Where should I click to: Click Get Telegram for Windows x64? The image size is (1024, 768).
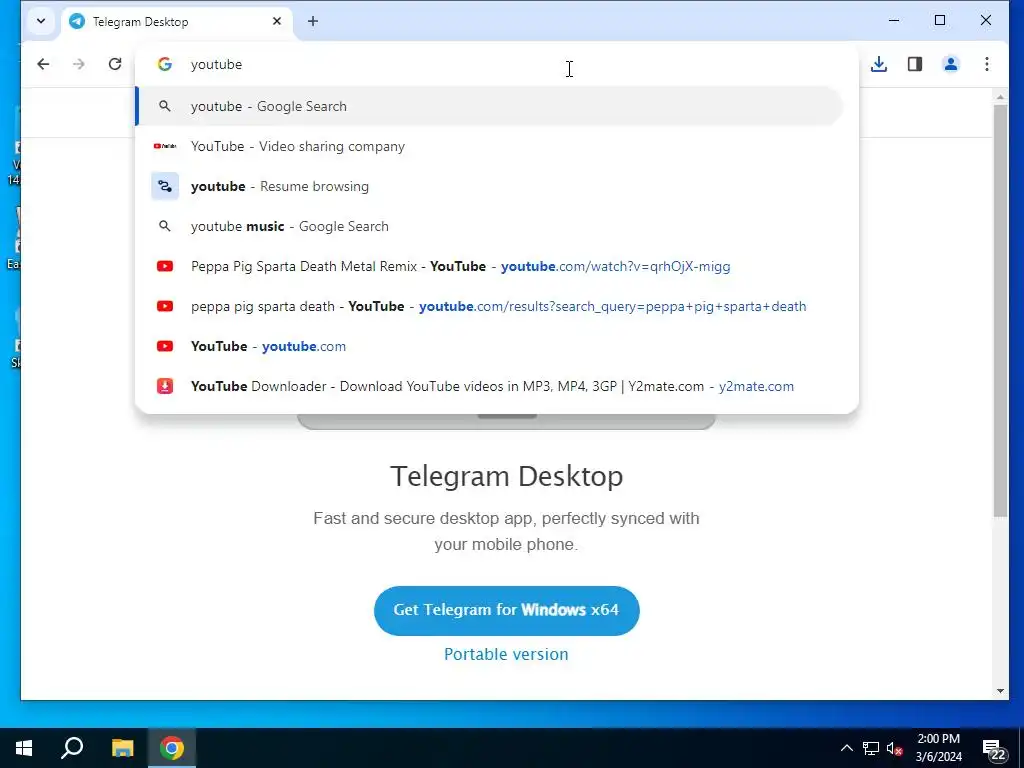coord(506,610)
